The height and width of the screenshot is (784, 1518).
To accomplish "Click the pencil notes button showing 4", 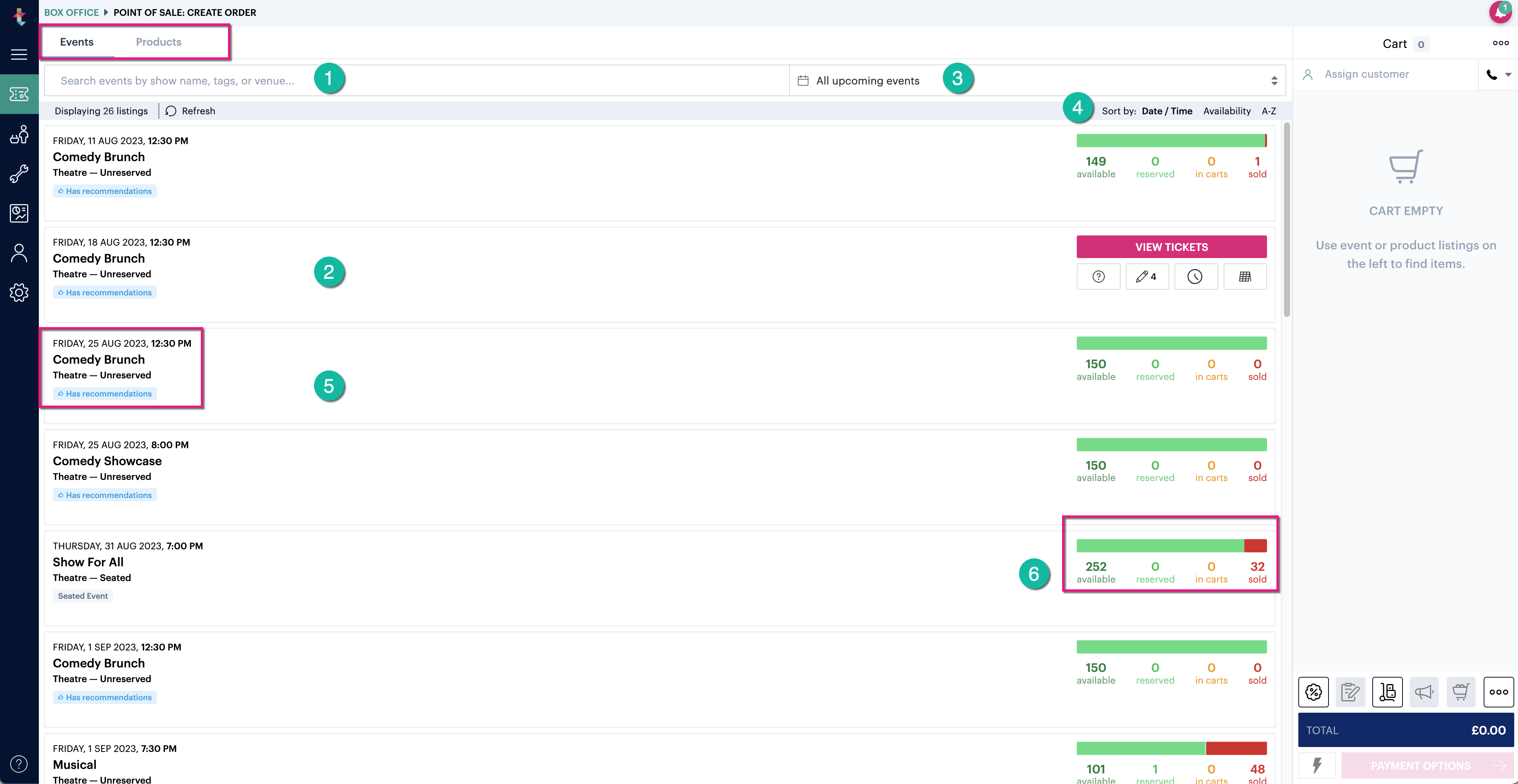I will pyautogui.click(x=1147, y=277).
